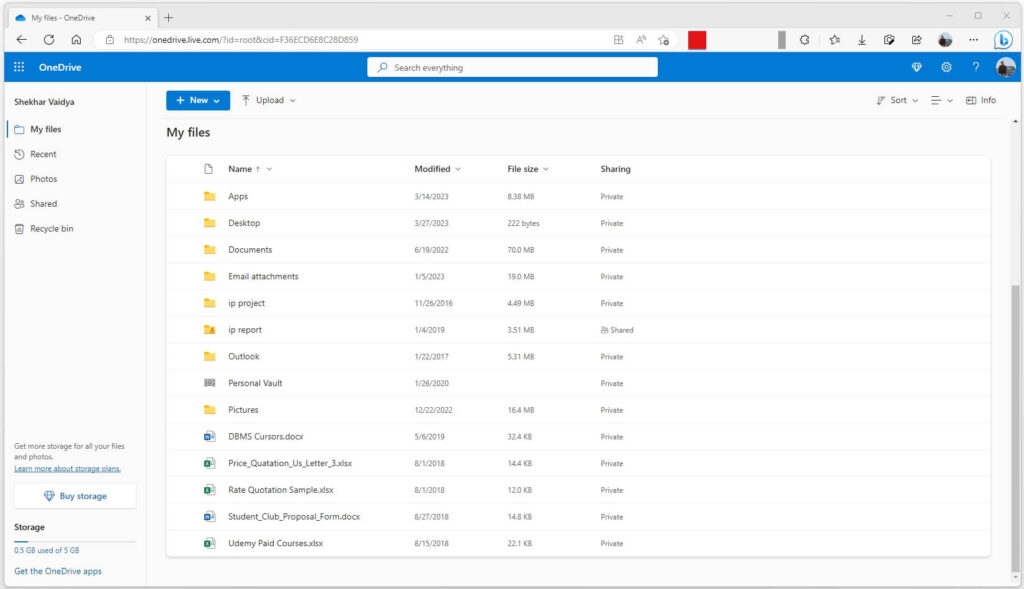The image size is (1024, 589).
Task: Click the Search everything box
Action: click(x=512, y=67)
